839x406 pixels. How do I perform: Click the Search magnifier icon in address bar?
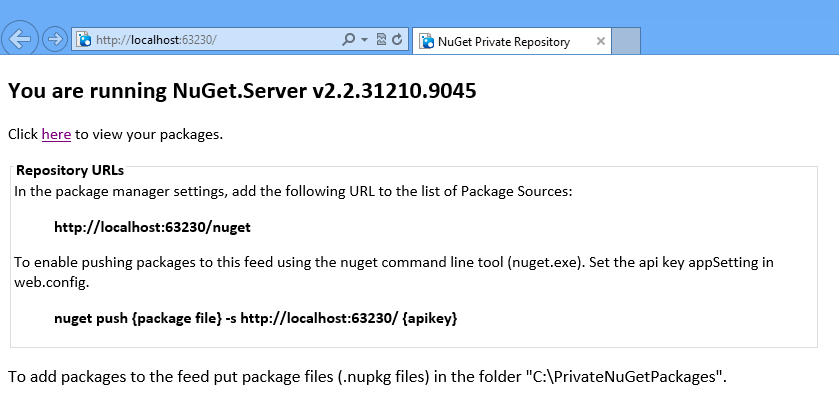(348, 40)
